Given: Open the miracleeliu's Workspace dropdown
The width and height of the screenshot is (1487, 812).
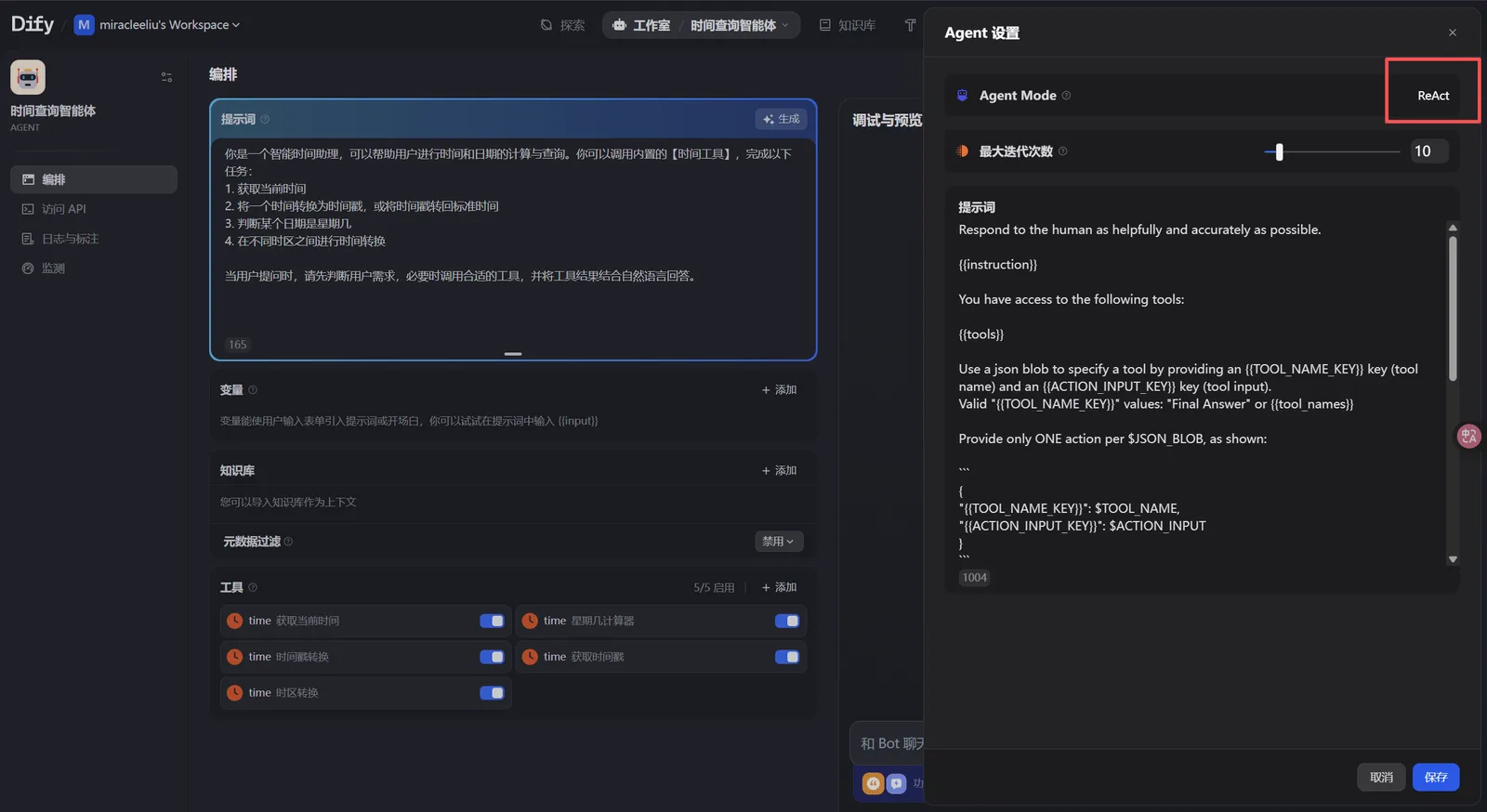Looking at the screenshot, I should pyautogui.click(x=169, y=25).
